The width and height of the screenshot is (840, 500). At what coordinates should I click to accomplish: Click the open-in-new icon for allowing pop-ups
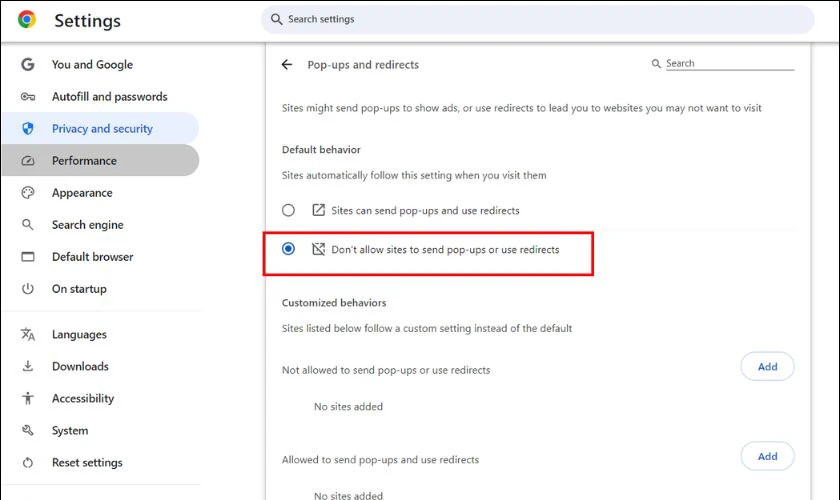[318, 210]
